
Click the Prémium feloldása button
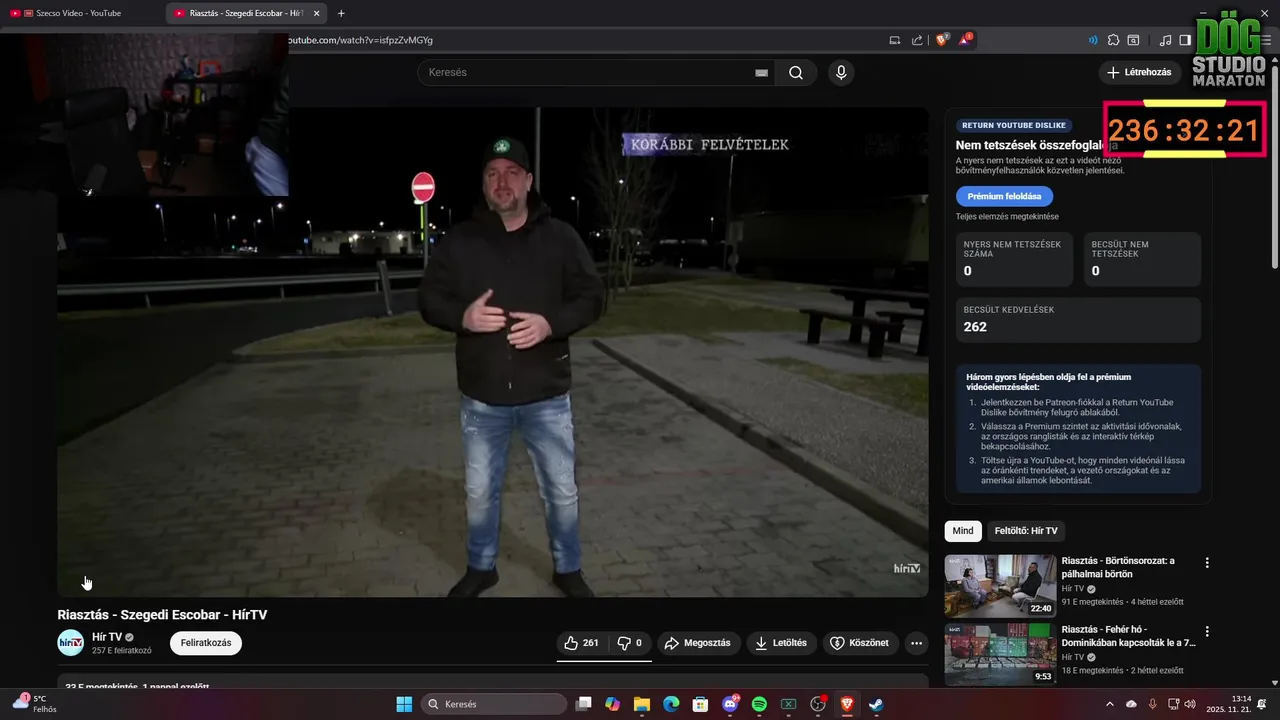pos(1004,196)
